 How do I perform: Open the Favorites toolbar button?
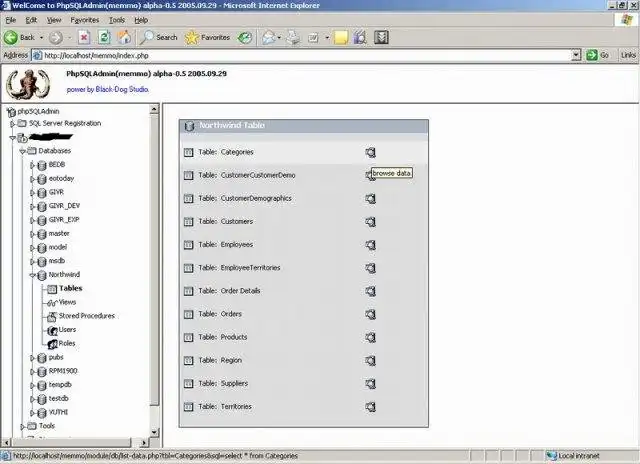click(207, 38)
